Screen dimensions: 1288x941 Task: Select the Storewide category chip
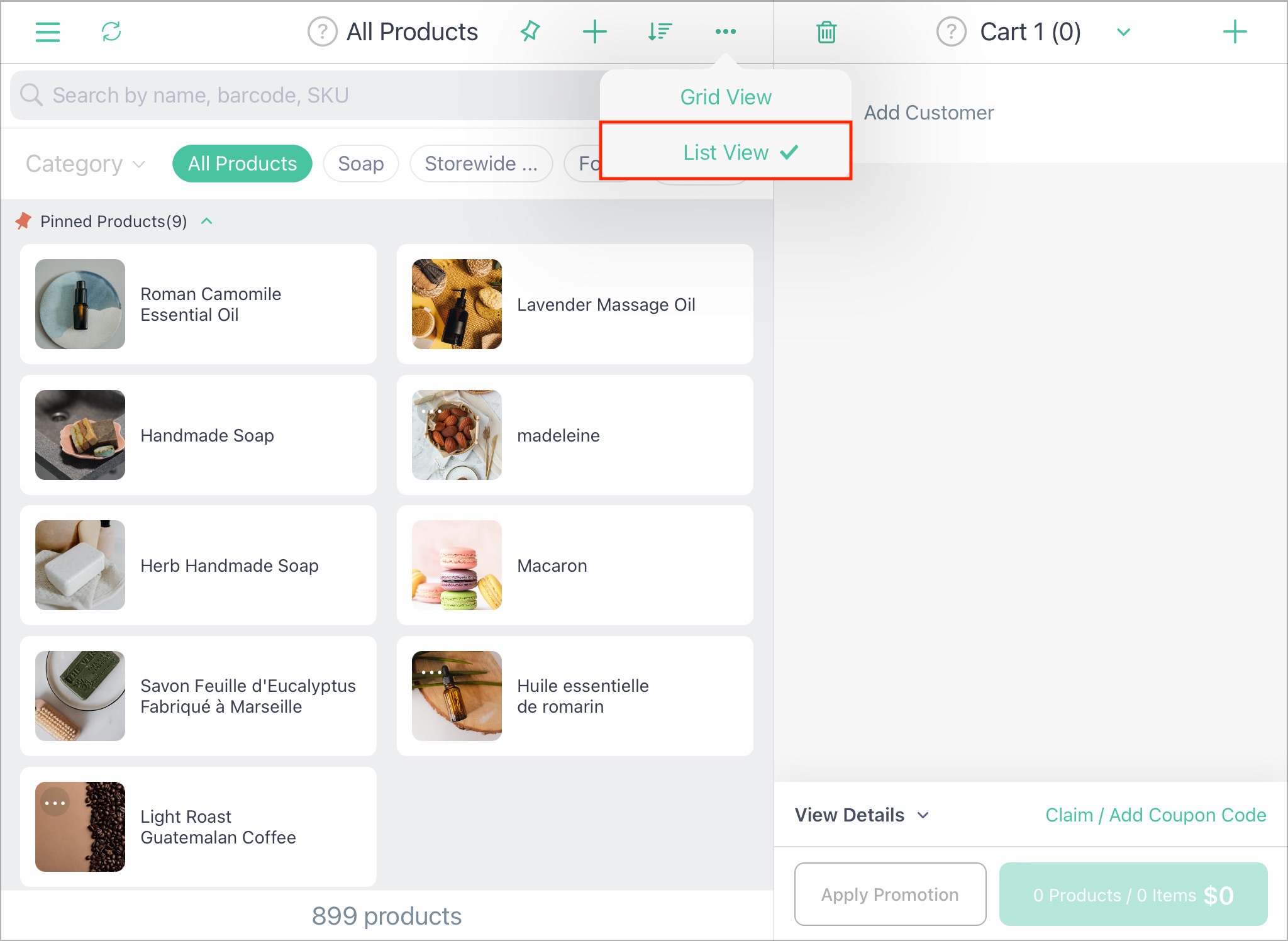(x=481, y=164)
